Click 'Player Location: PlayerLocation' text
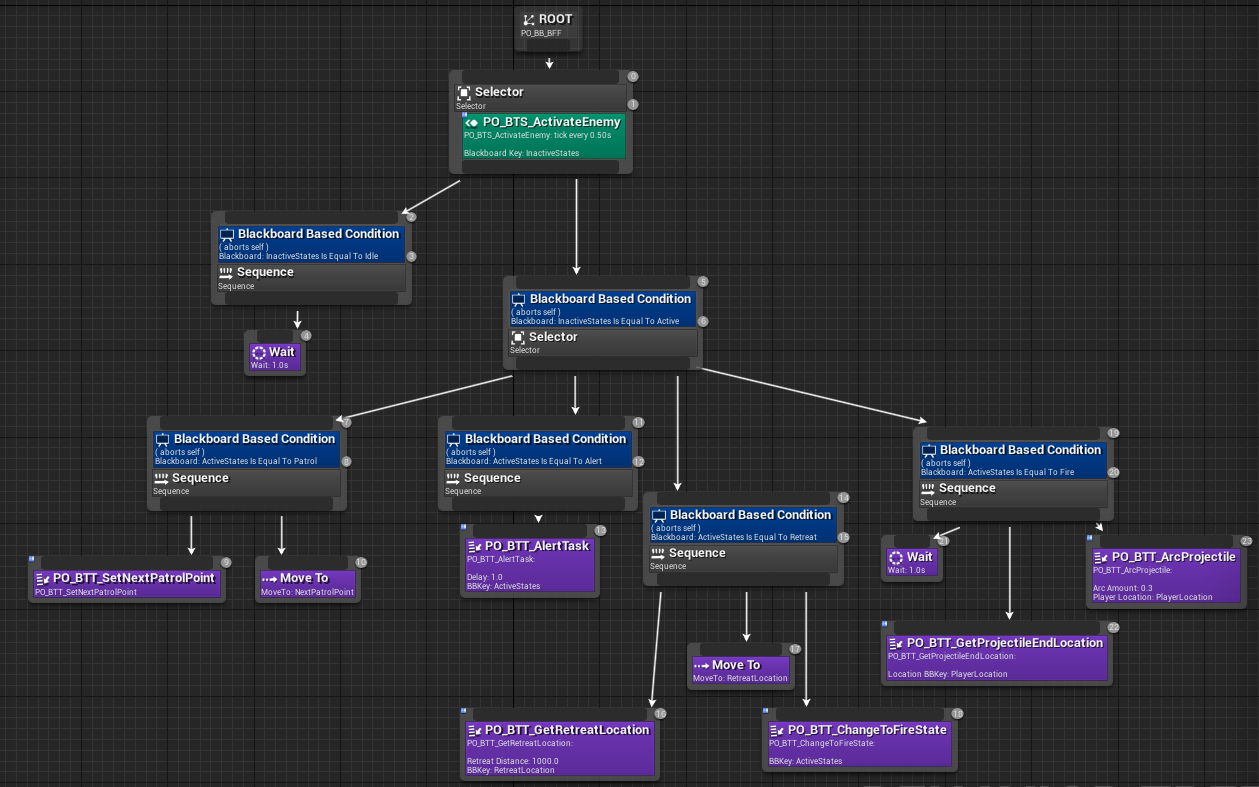This screenshot has width=1259, height=787. point(1152,597)
